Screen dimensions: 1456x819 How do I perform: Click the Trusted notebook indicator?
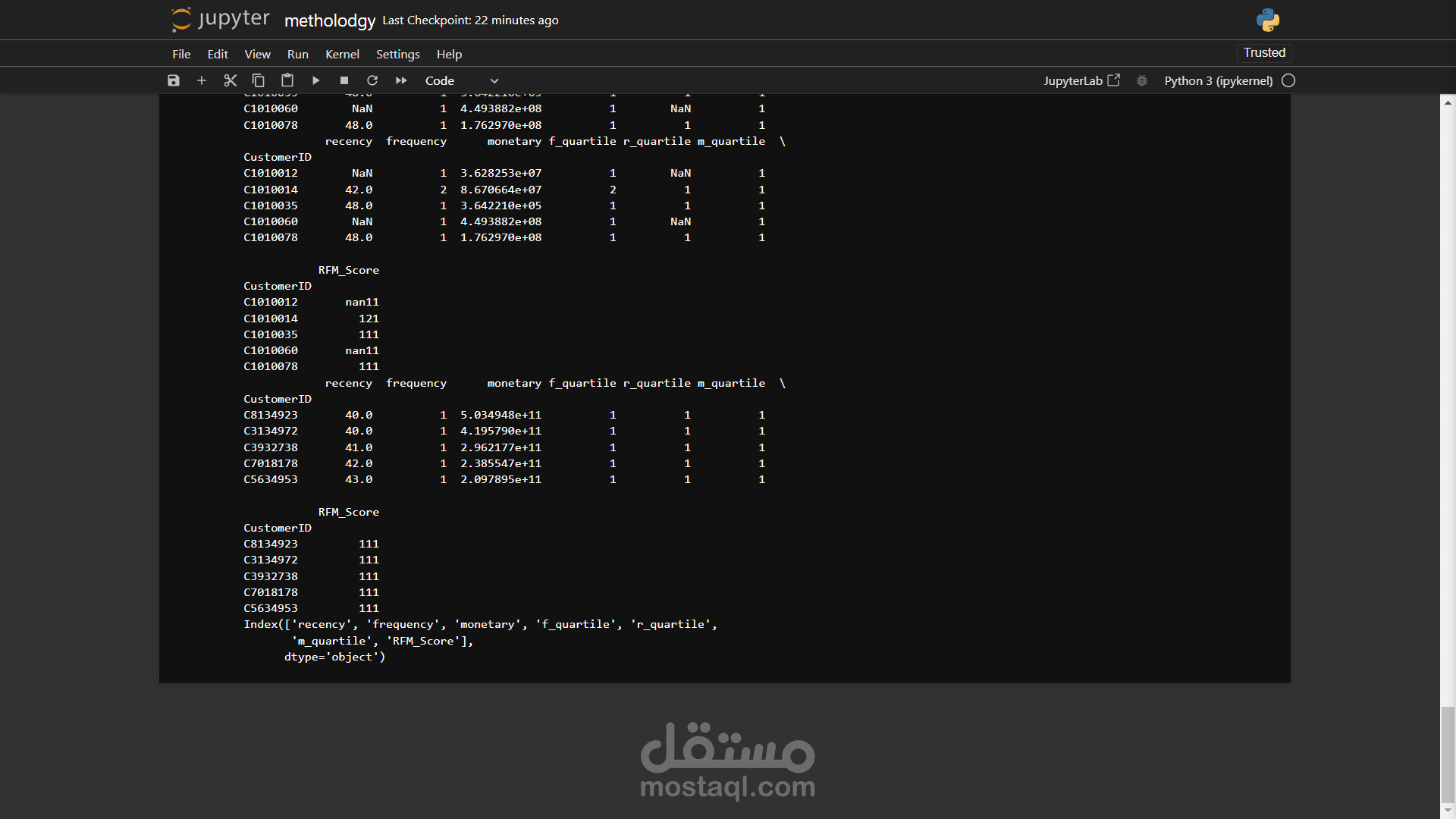pos(1264,52)
